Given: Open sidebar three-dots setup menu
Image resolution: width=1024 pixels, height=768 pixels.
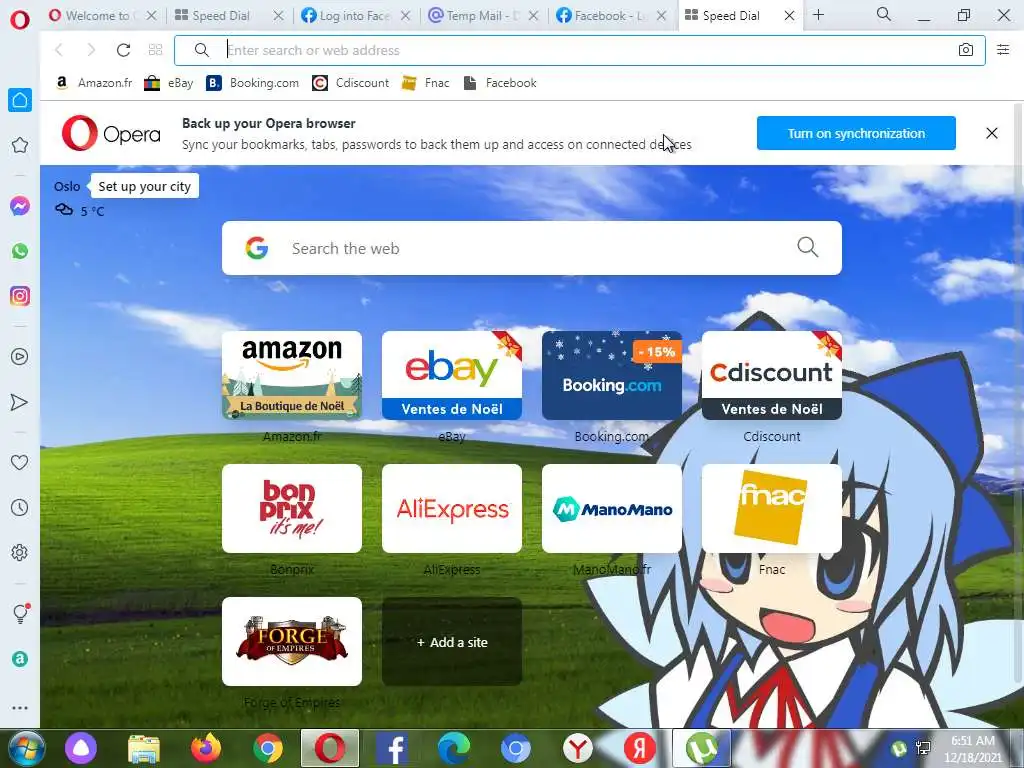Looking at the screenshot, I should click(20, 708).
